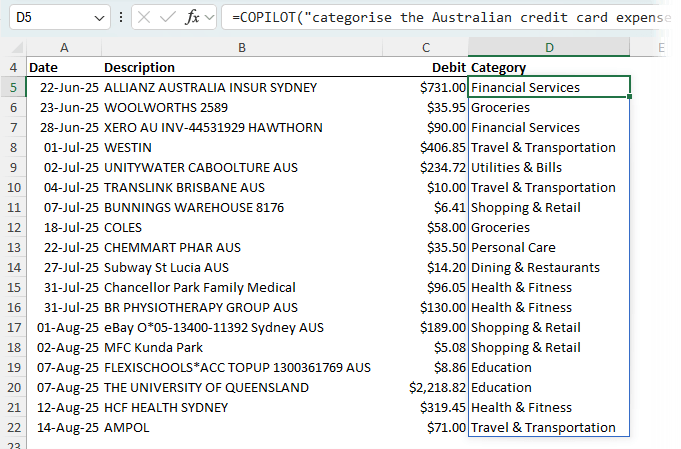Click Financial Services in row 5
Screen dimensions: 681x449
point(549,87)
